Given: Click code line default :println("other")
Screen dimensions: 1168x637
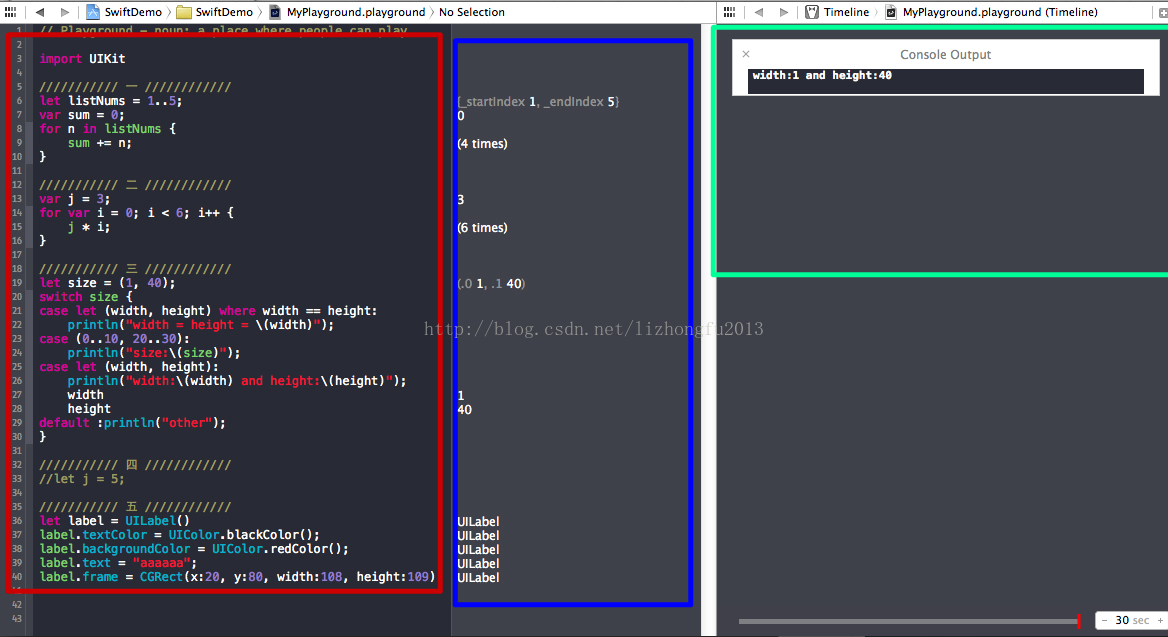Looking at the screenshot, I should (133, 422).
